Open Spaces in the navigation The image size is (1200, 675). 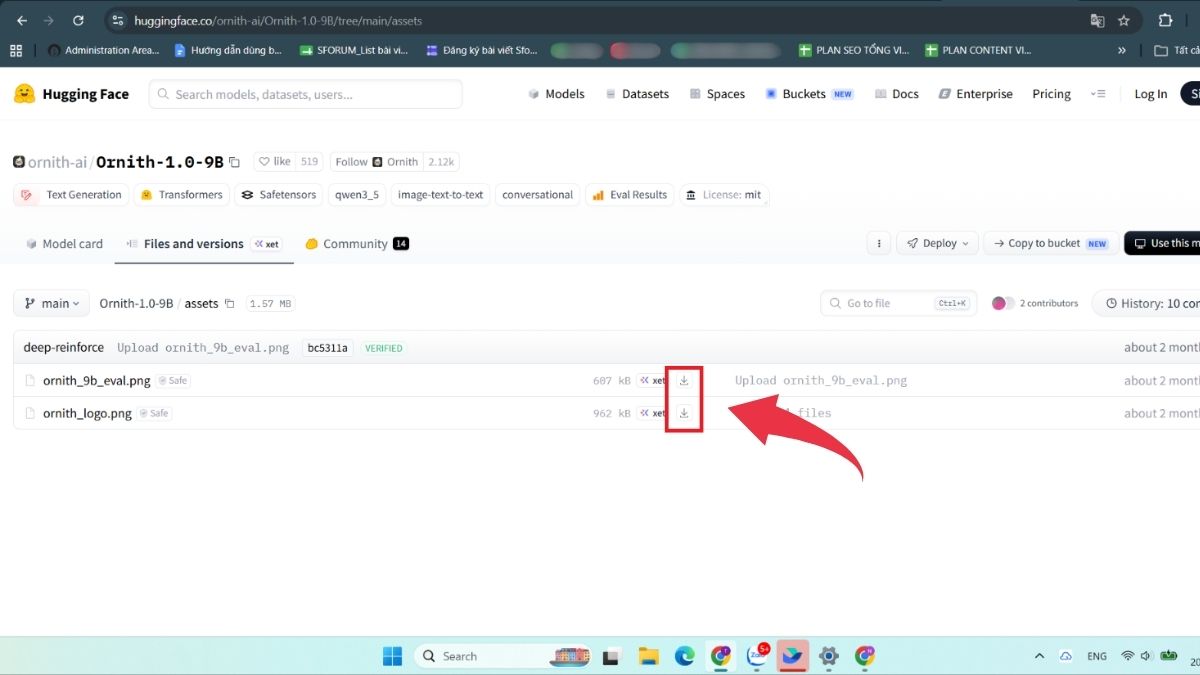(x=717, y=94)
